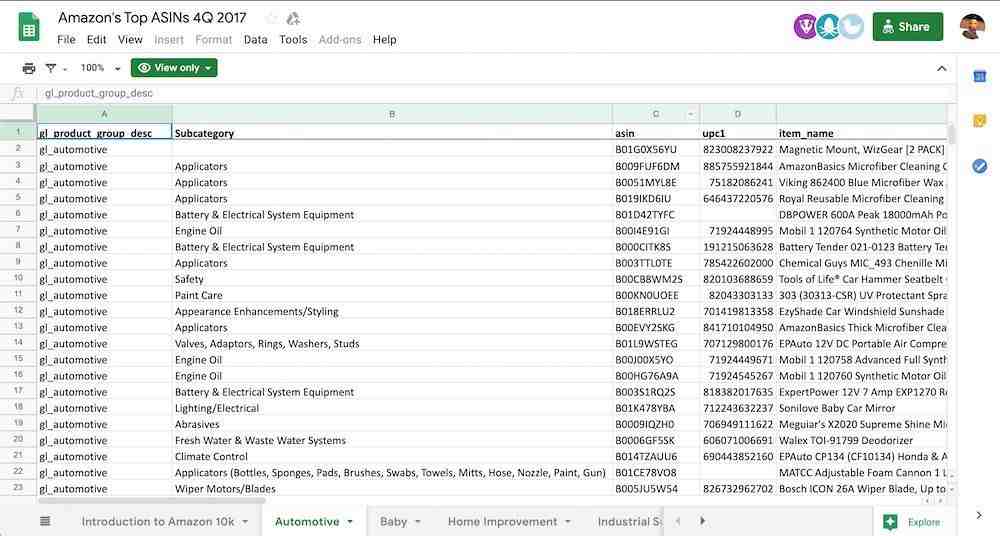Open the Introduction to Amazon 10k tab arrow
1000x536 pixels.
pos(245,522)
